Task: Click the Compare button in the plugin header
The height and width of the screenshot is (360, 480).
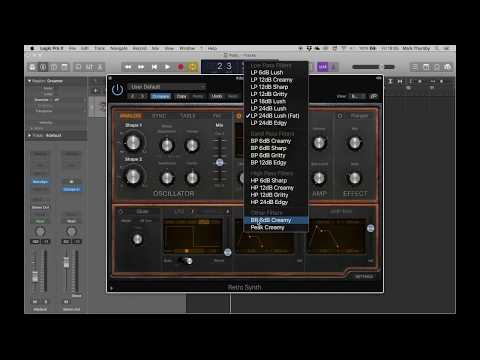Action: tap(160, 96)
